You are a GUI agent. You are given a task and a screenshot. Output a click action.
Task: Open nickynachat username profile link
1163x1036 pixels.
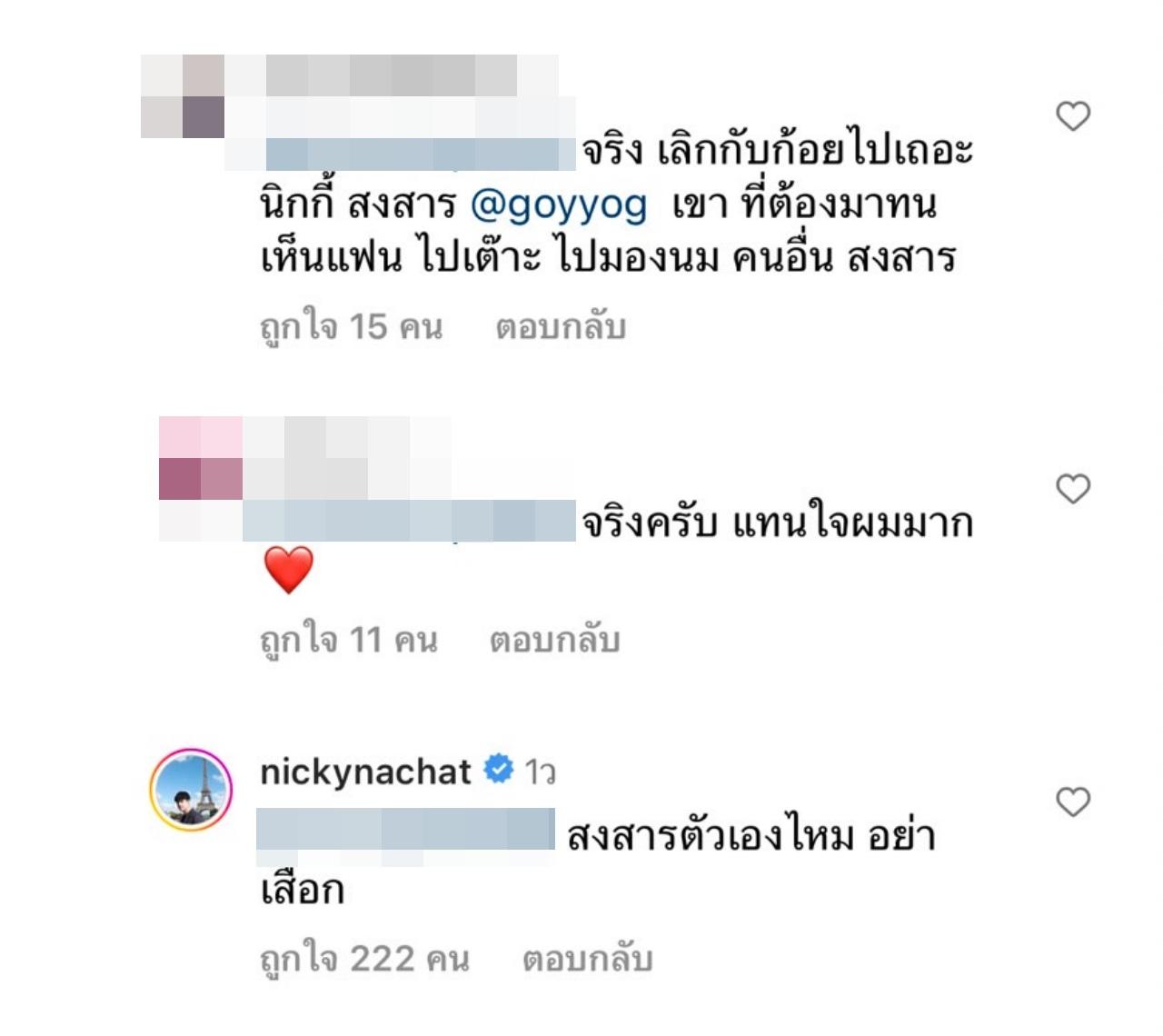pos(365,772)
